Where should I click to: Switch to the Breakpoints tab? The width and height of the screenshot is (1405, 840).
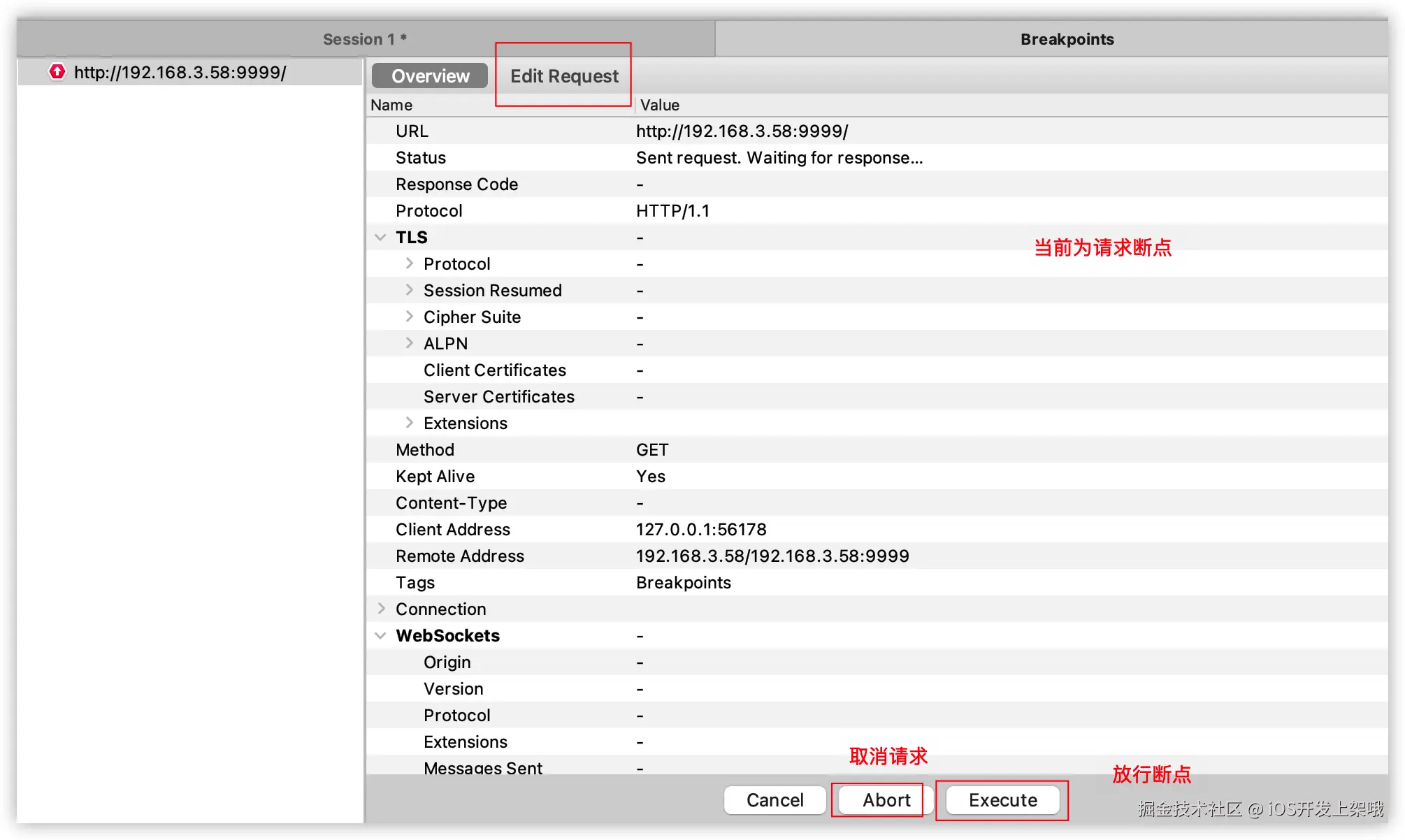1066,39
